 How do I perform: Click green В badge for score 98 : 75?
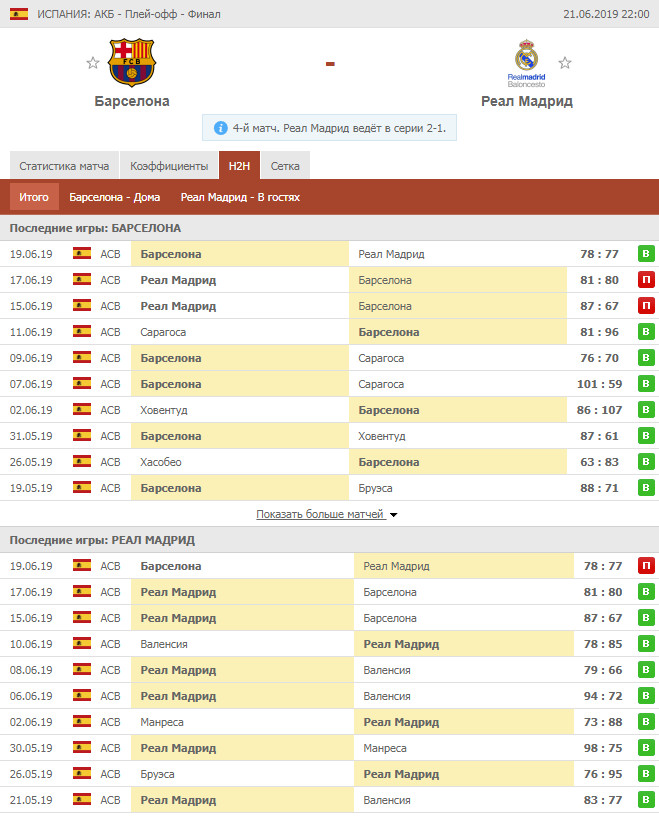(x=646, y=748)
